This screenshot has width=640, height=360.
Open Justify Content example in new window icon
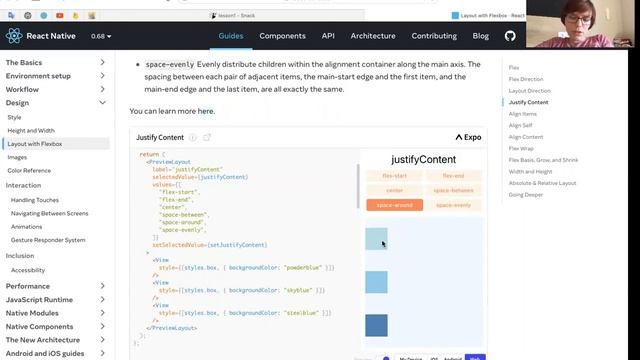207,138
